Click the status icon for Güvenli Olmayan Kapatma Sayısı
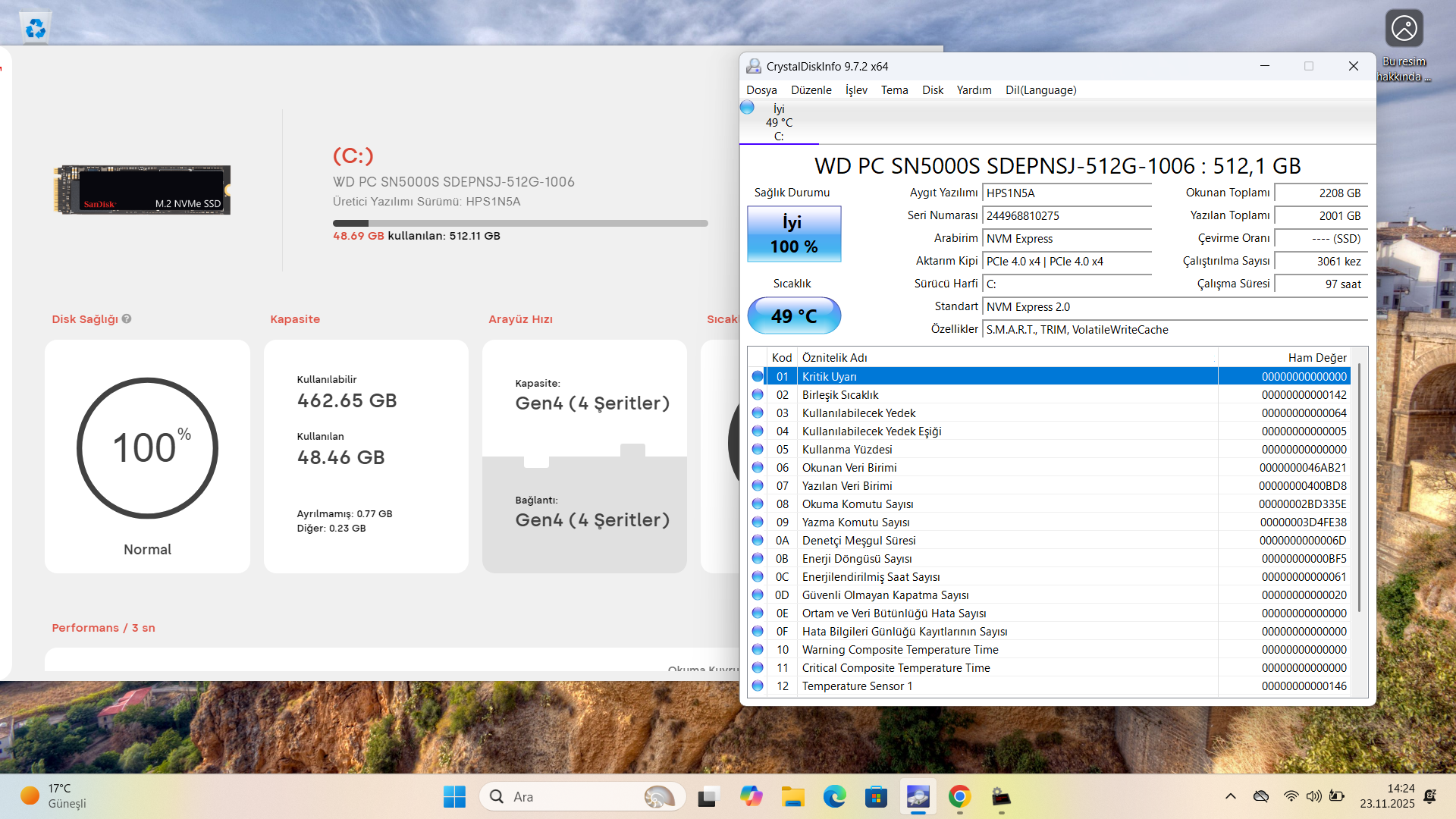This screenshot has width=1456, height=819. 757,595
